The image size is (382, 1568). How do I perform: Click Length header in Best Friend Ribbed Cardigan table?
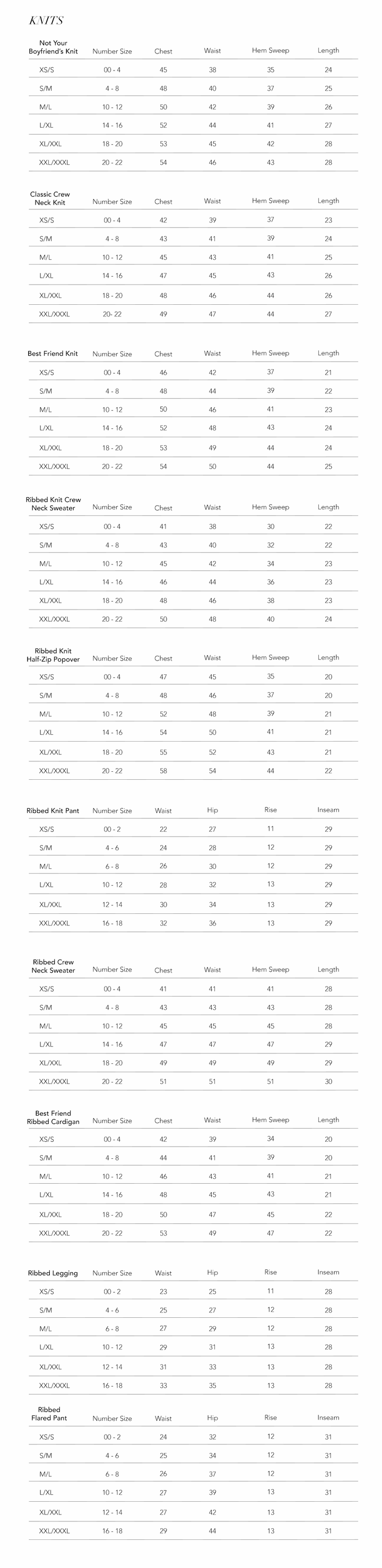tap(328, 1120)
